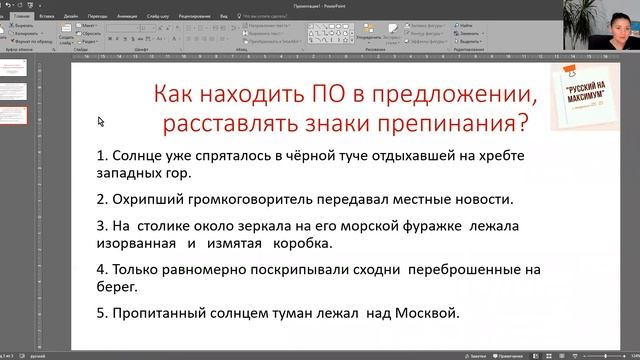Open the change case (Aa) dropdown
The width and height of the screenshot is (640, 360).
point(160,39)
